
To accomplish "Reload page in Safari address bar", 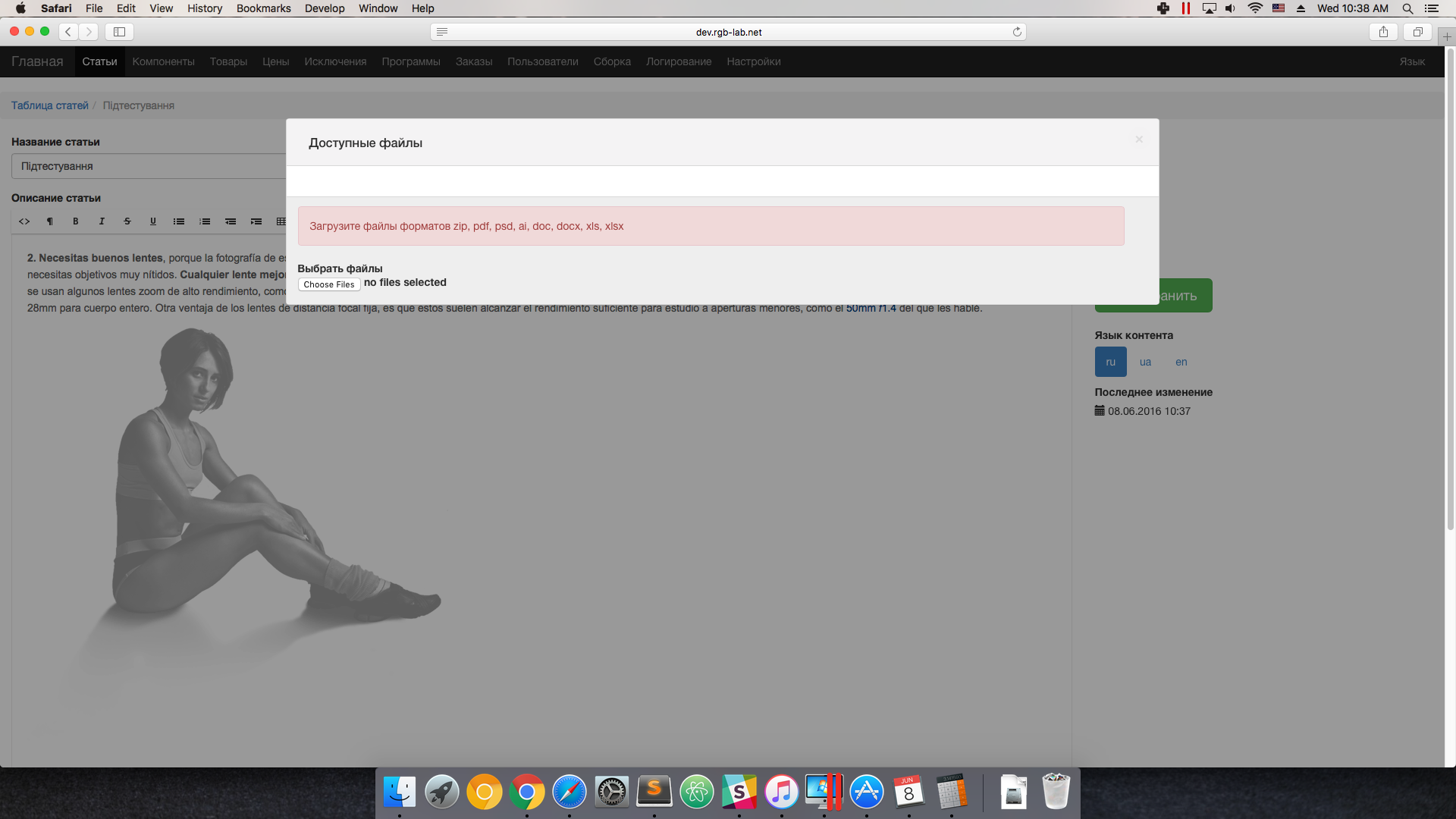I will 1017,32.
